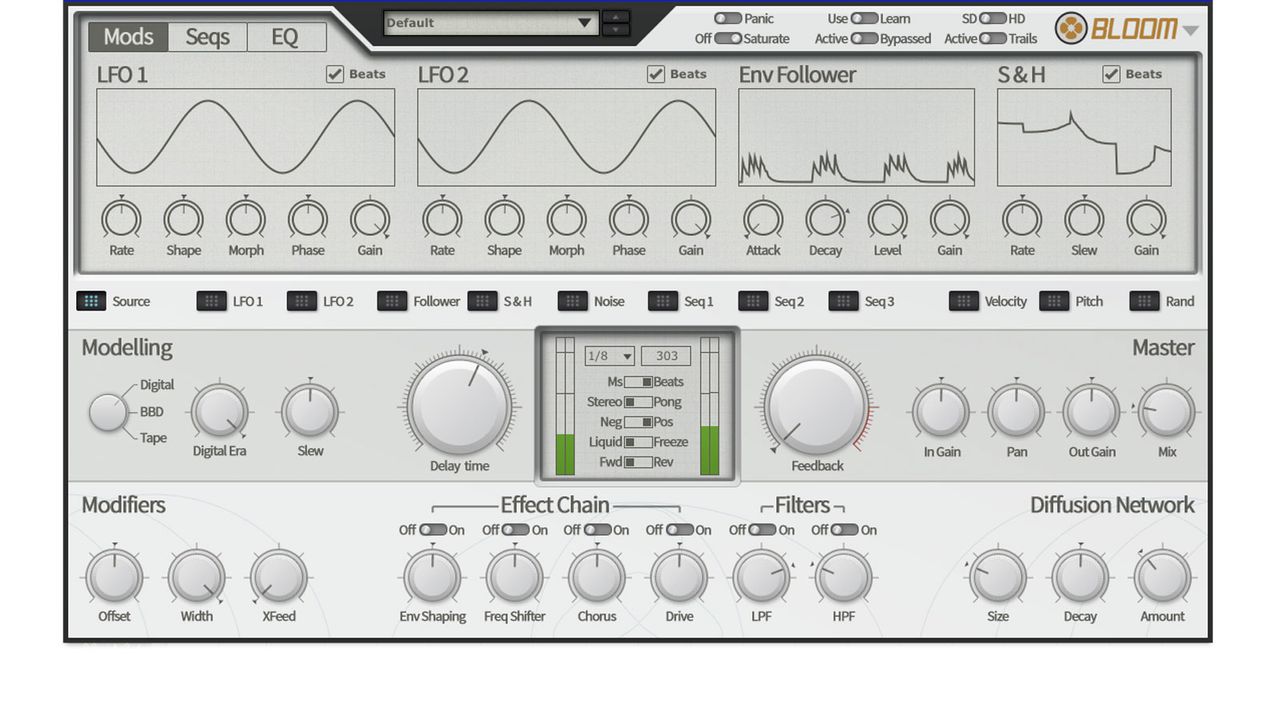Enable the Drive on/off switch

[x=679, y=530]
